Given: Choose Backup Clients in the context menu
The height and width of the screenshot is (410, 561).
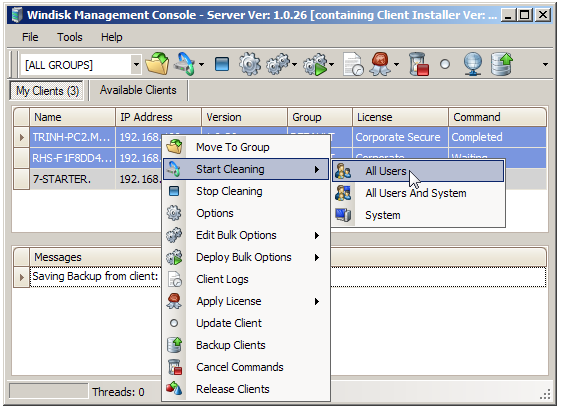Looking at the screenshot, I should [246, 345].
